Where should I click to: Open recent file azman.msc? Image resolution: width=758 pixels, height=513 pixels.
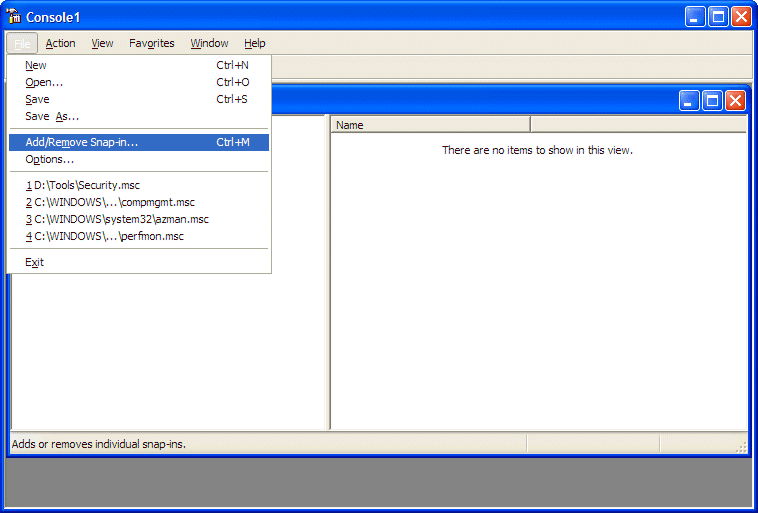pos(139,219)
